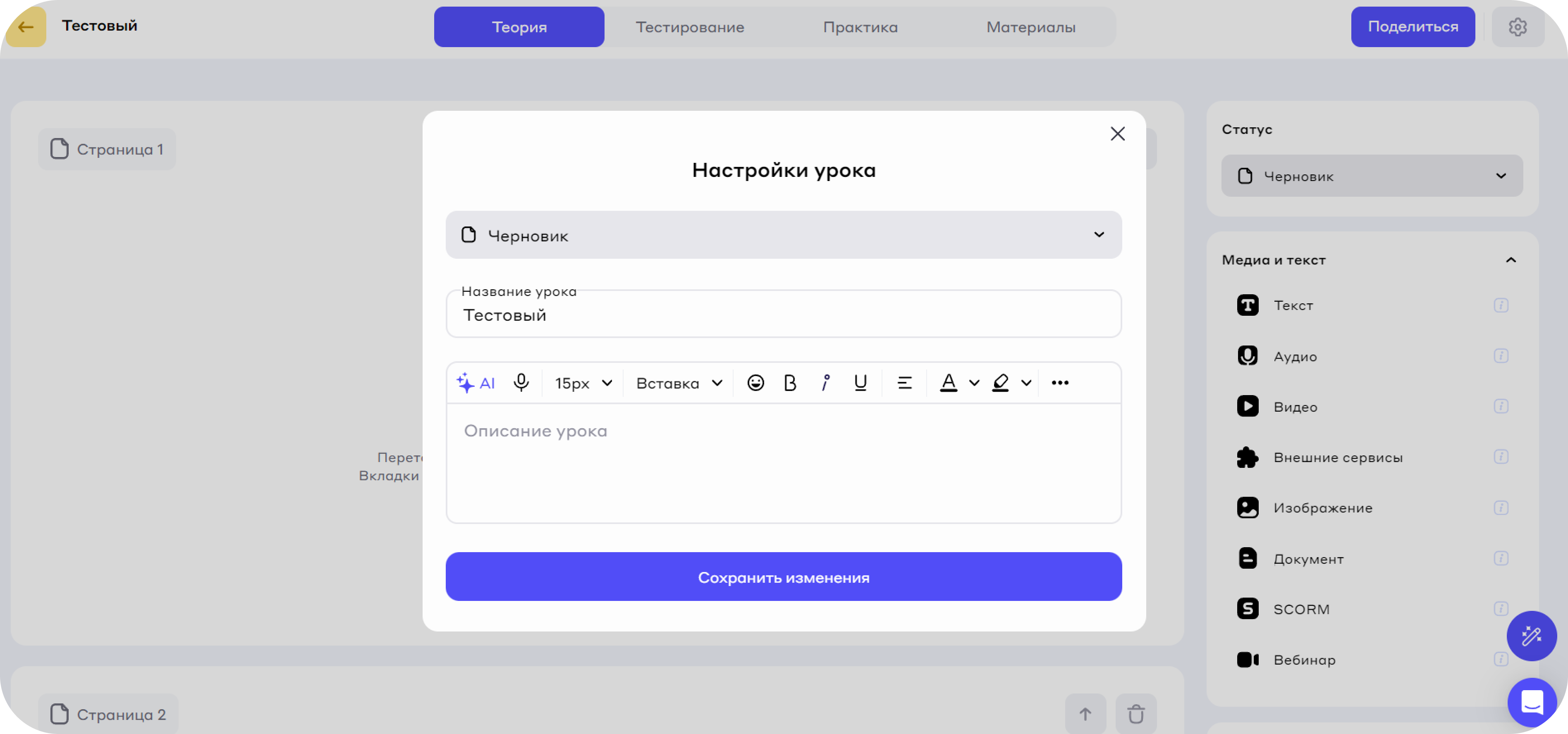Click the Сохранить изменения button
Viewport: 1568px width, 734px height.
(x=784, y=577)
